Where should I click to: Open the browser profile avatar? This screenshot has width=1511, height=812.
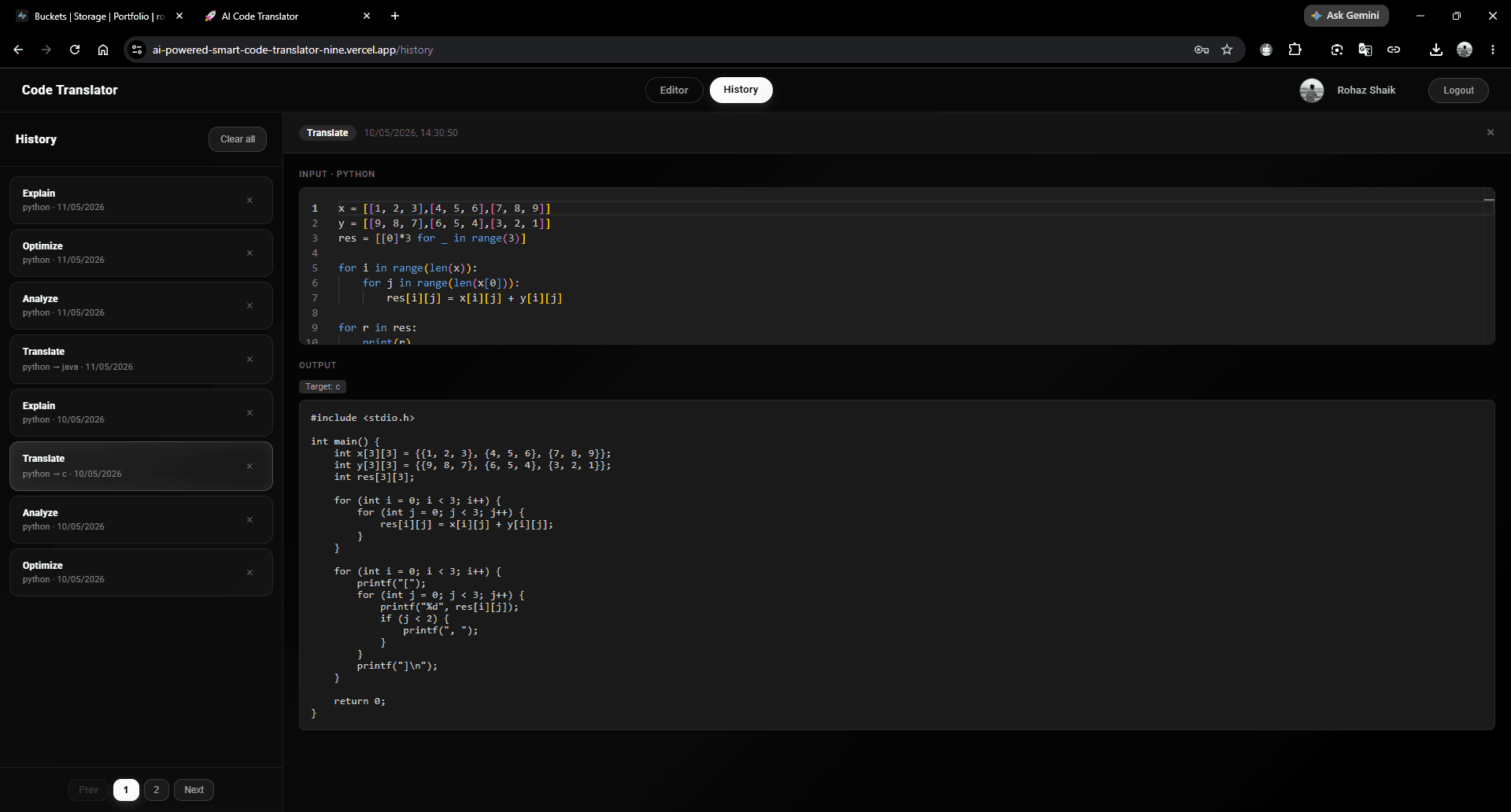(1465, 50)
